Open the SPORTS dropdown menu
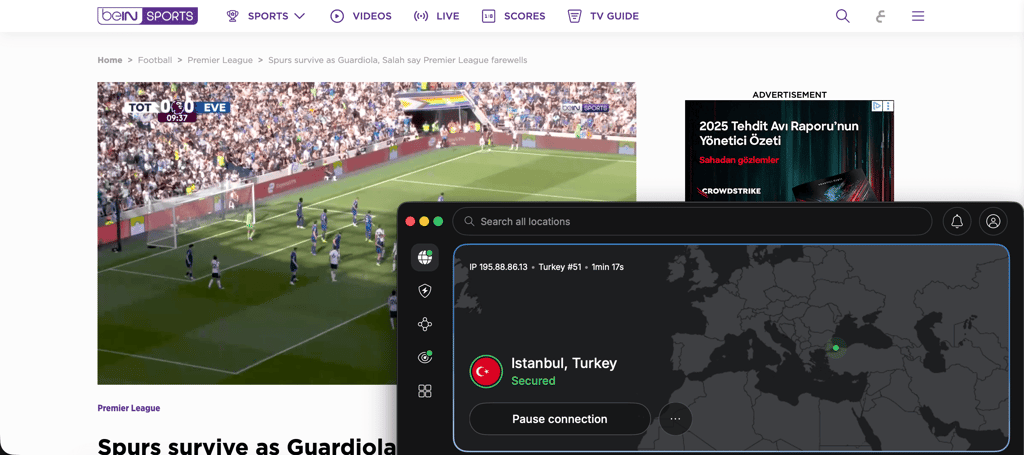This screenshot has width=1024, height=455. 276,16
